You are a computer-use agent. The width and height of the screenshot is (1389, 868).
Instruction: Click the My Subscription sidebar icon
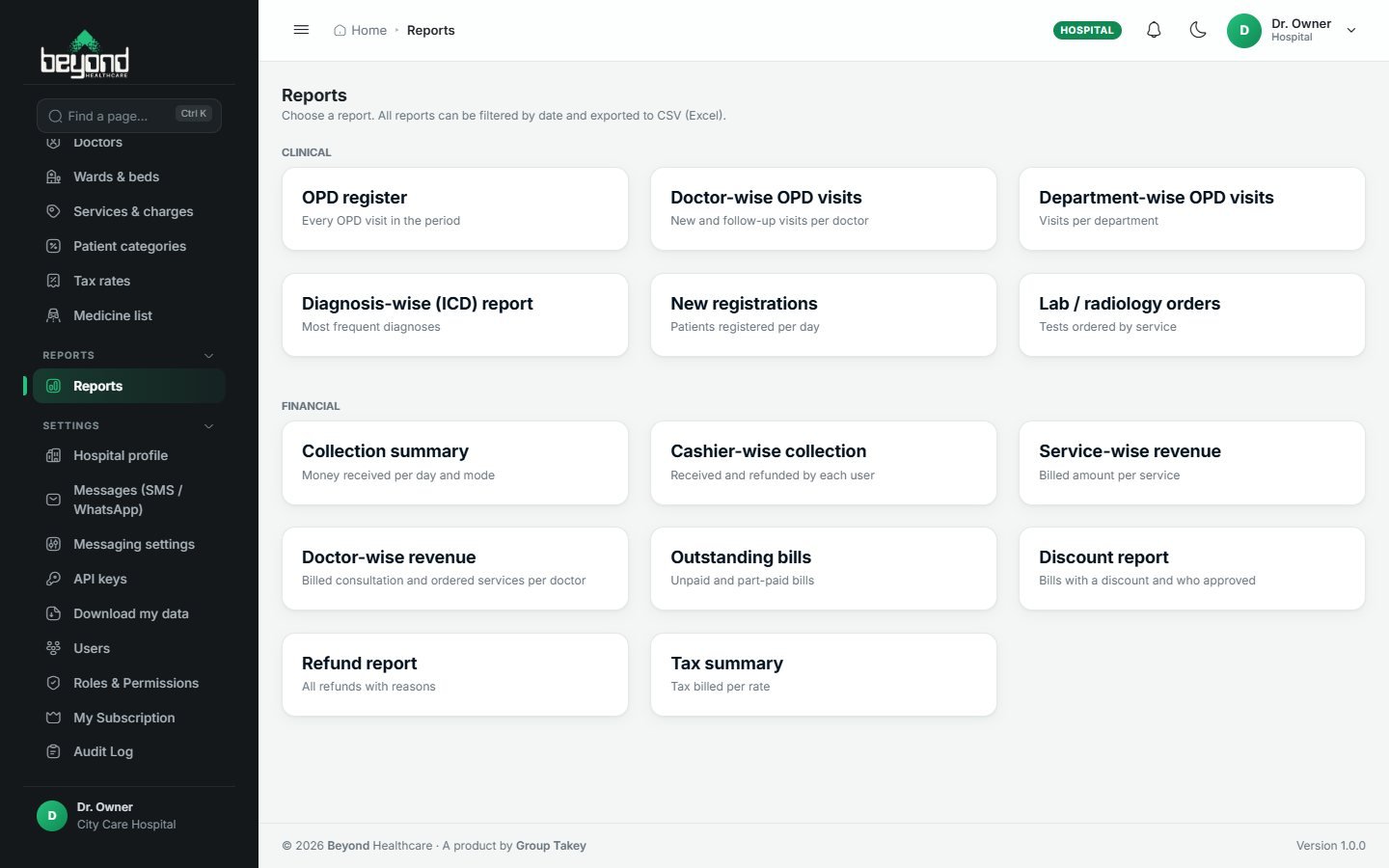[54, 718]
